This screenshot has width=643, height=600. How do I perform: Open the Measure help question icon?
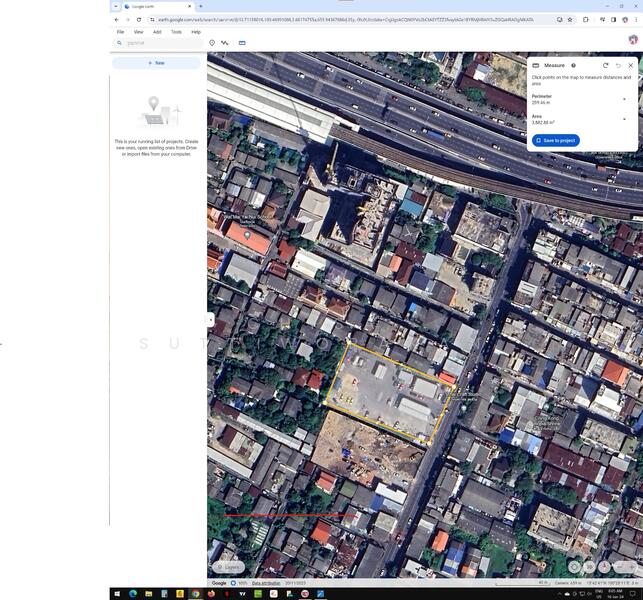coord(573,65)
